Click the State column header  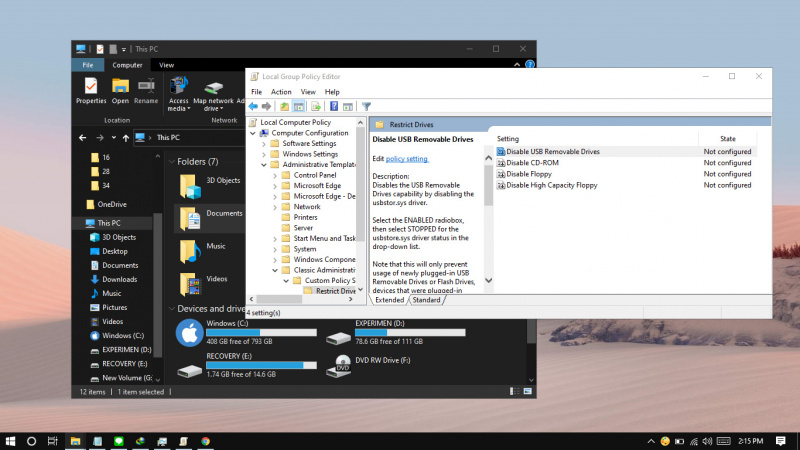click(728, 139)
